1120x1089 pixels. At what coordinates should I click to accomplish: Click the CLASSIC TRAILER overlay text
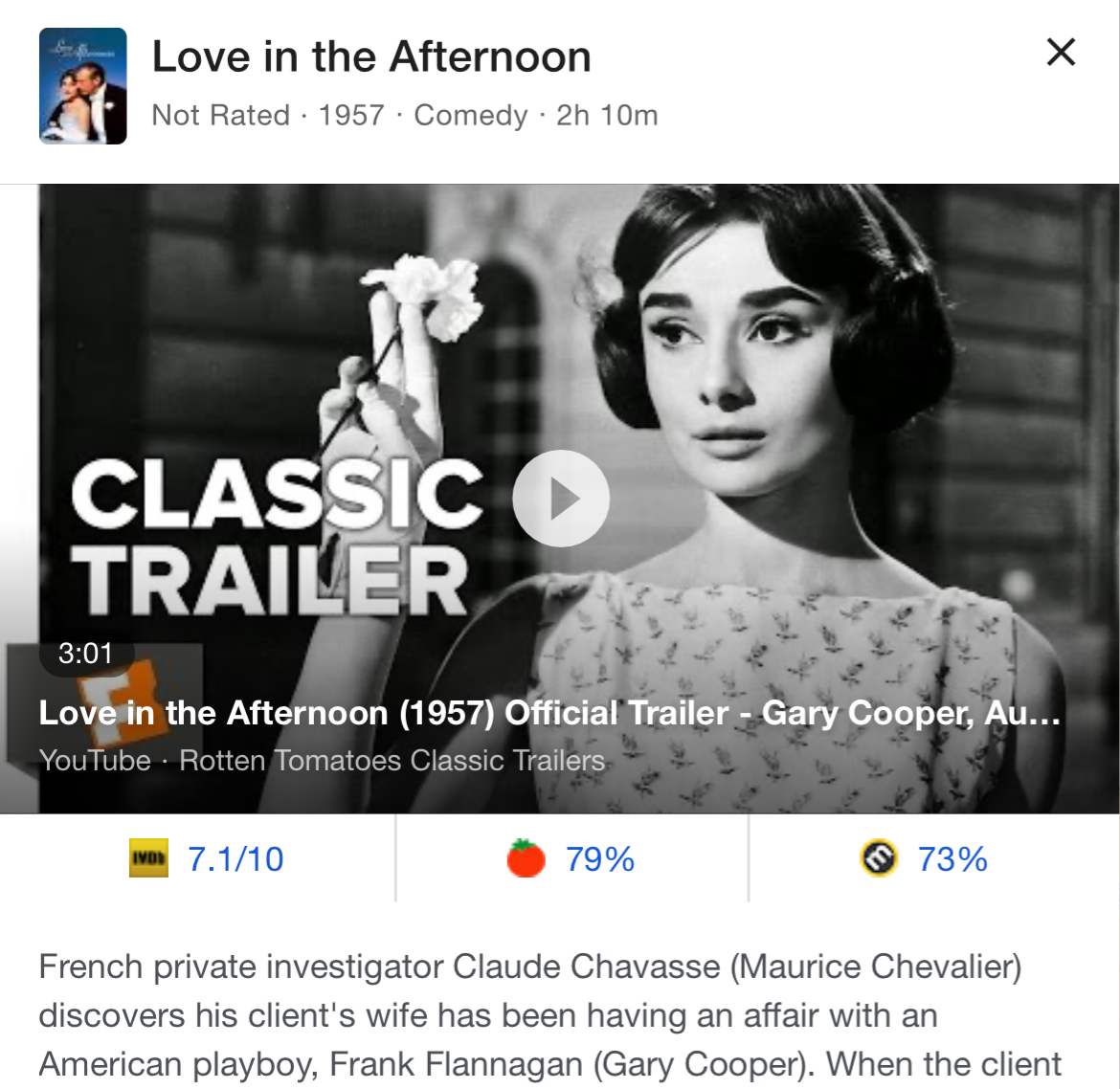click(277, 536)
